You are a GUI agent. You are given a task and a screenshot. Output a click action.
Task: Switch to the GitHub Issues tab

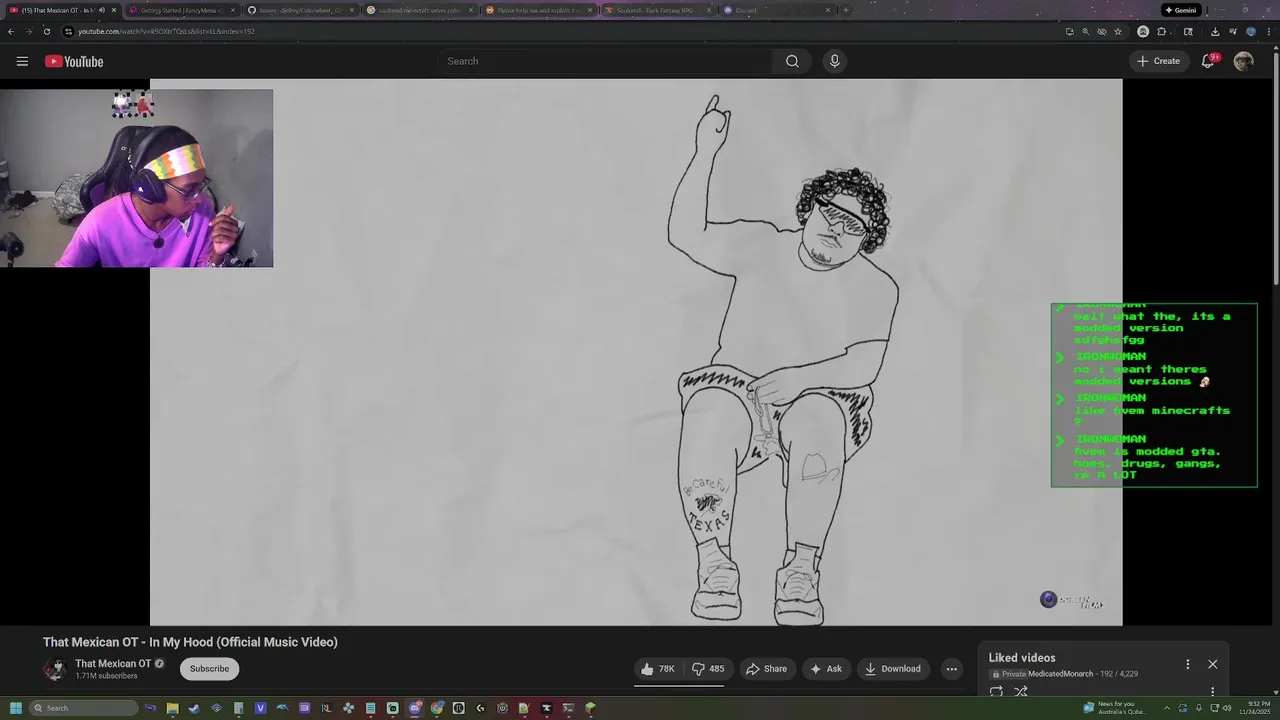tap(300, 10)
